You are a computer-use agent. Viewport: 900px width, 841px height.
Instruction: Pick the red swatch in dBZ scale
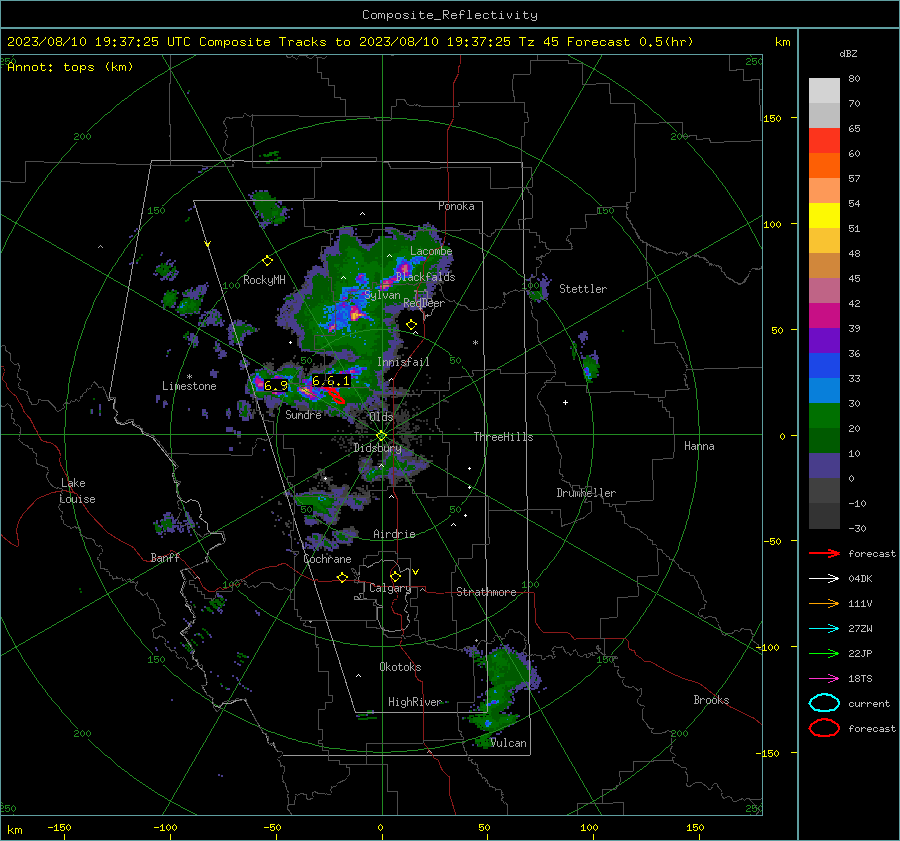tap(824, 141)
